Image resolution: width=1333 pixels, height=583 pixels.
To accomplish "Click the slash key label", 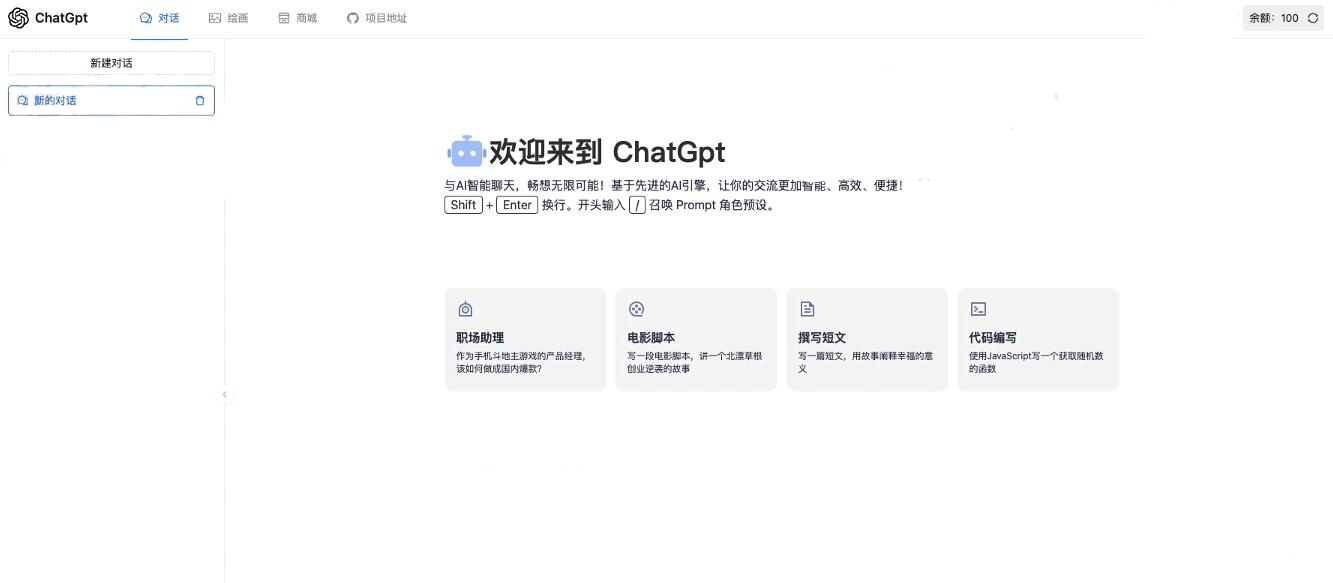I will coord(637,205).
